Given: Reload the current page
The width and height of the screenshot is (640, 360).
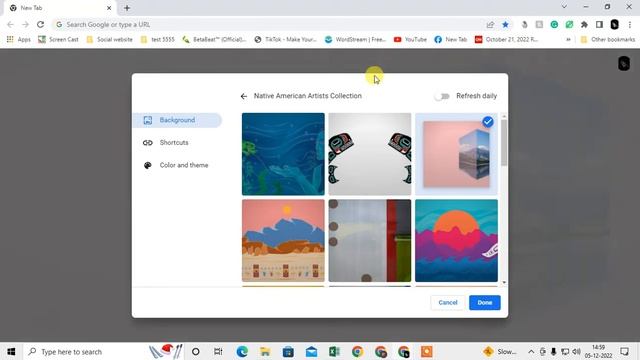Looking at the screenshot, I should click(x=40, y=24).
